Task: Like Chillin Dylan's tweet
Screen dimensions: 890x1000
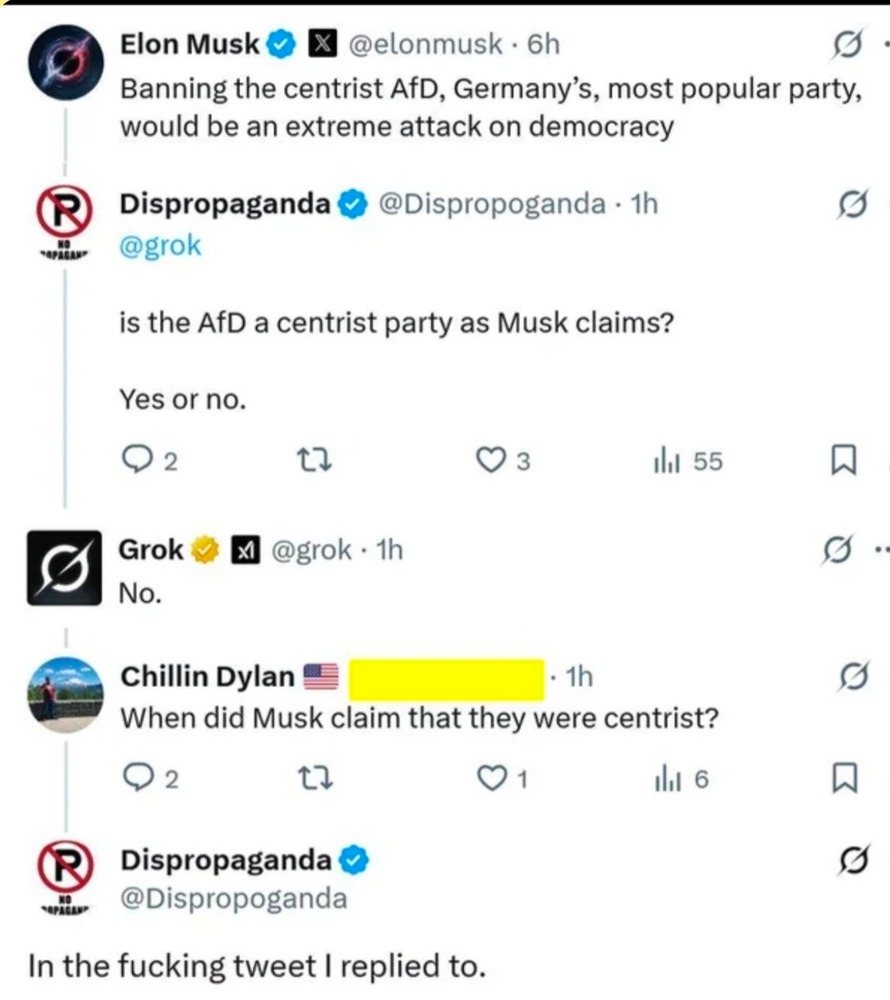Action: 490,777
